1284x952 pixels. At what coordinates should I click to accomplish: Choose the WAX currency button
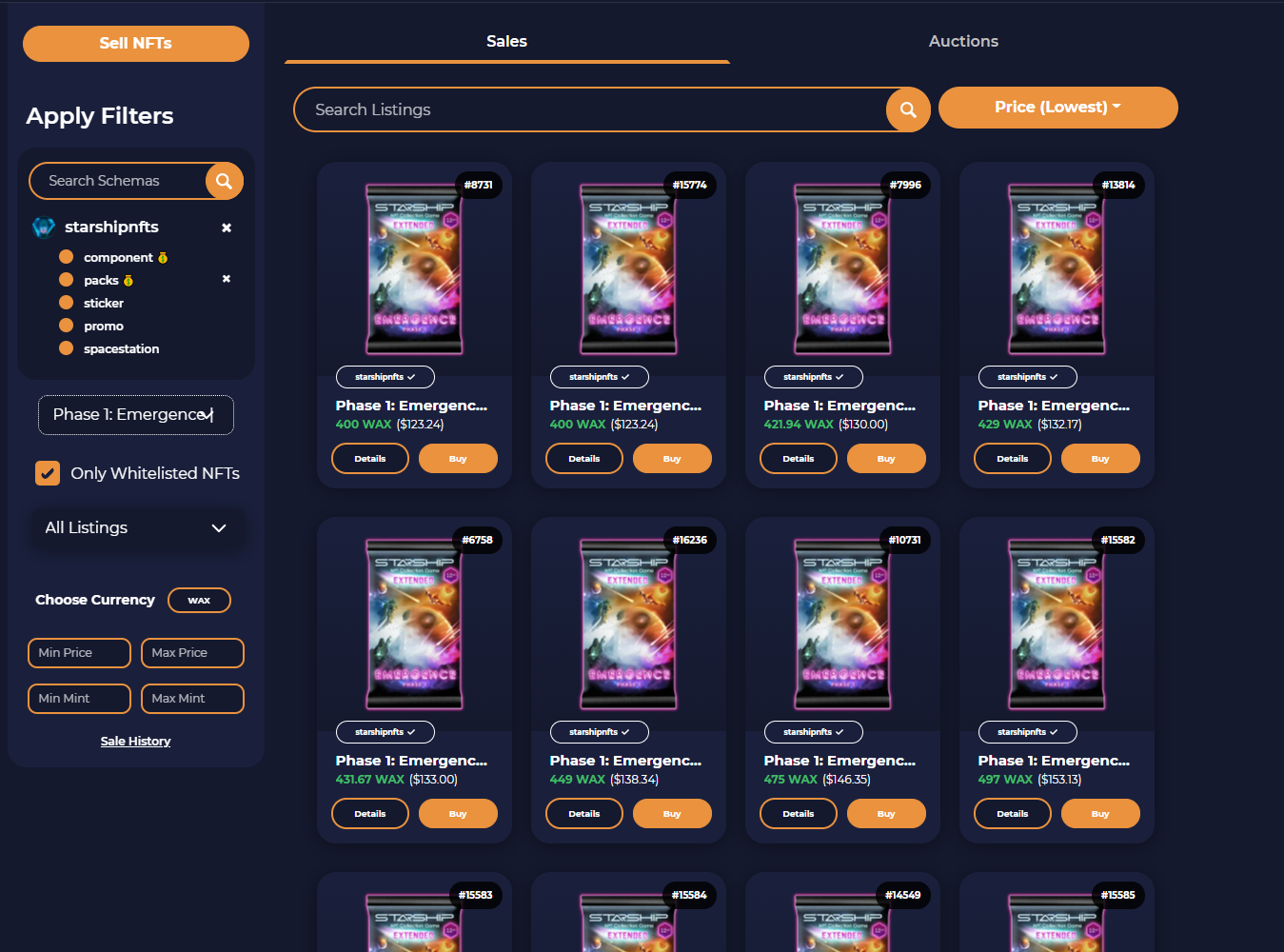point(199,601)
